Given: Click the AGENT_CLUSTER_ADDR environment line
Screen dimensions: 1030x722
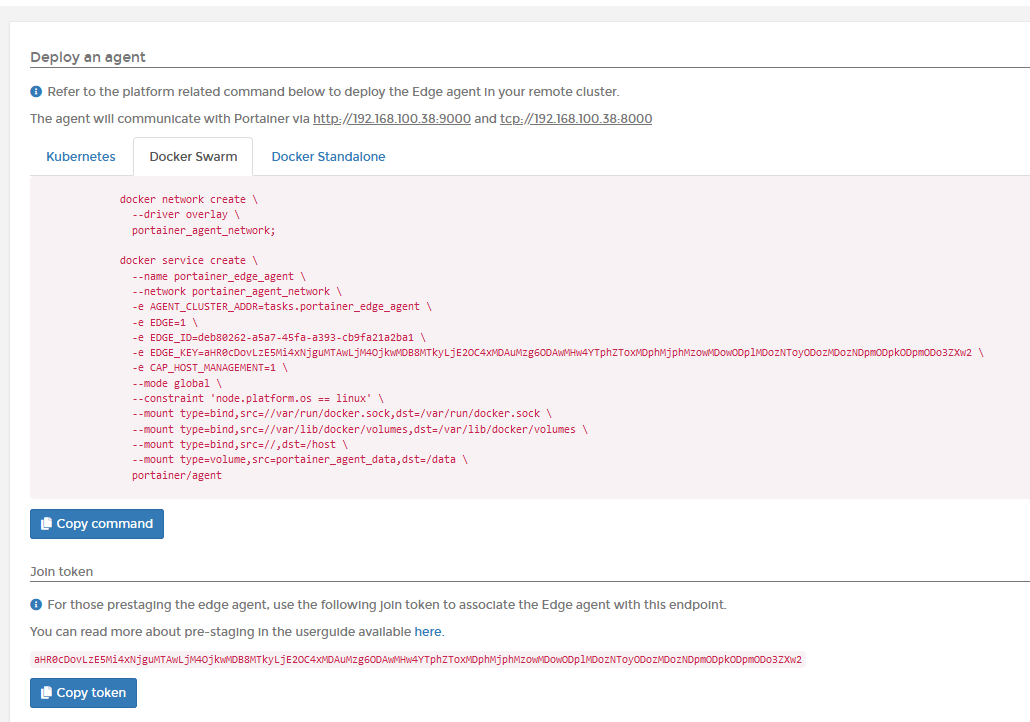Looking at the screenshot, I should pos(282,306).
